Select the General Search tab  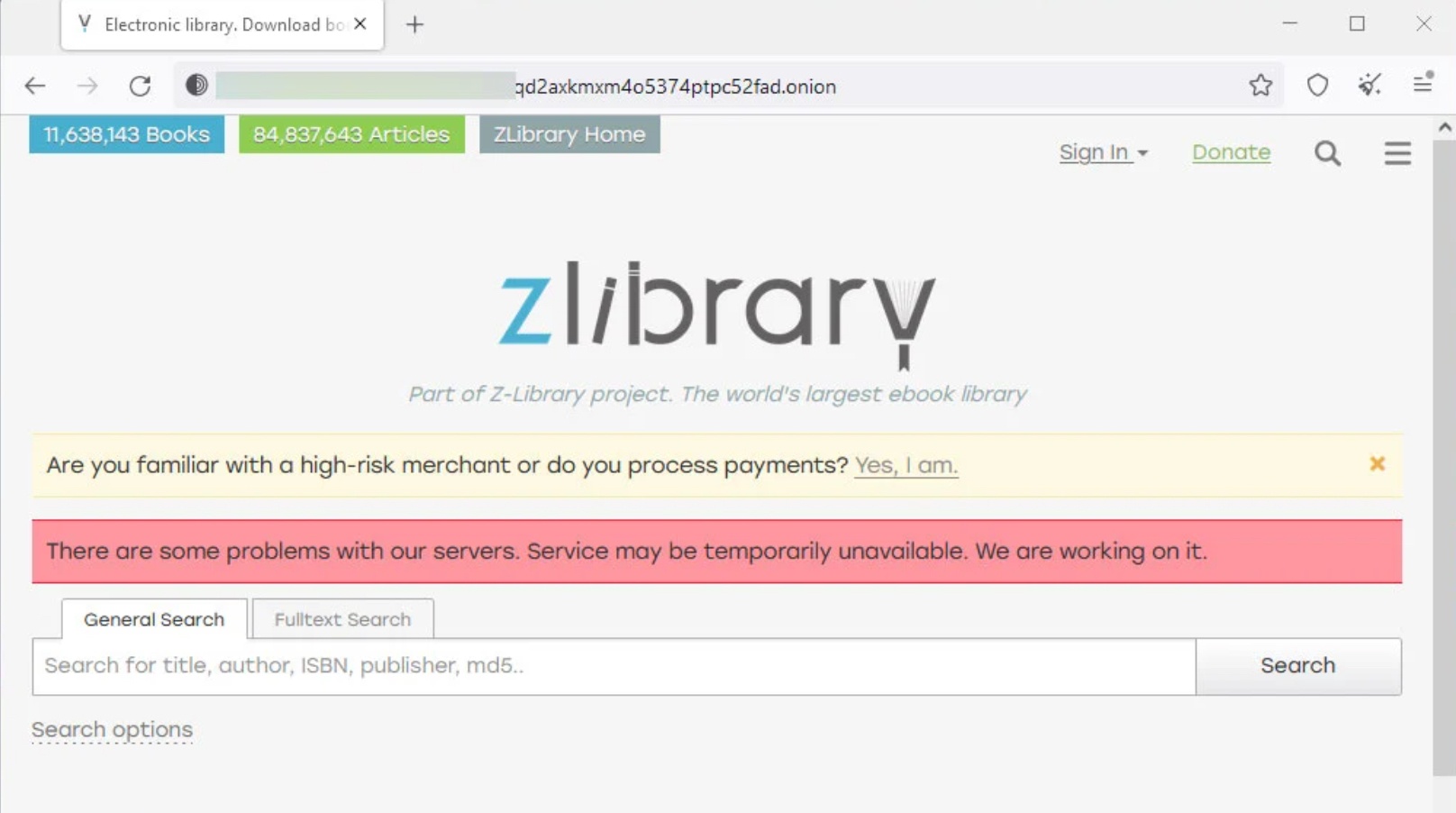(154, 619)
